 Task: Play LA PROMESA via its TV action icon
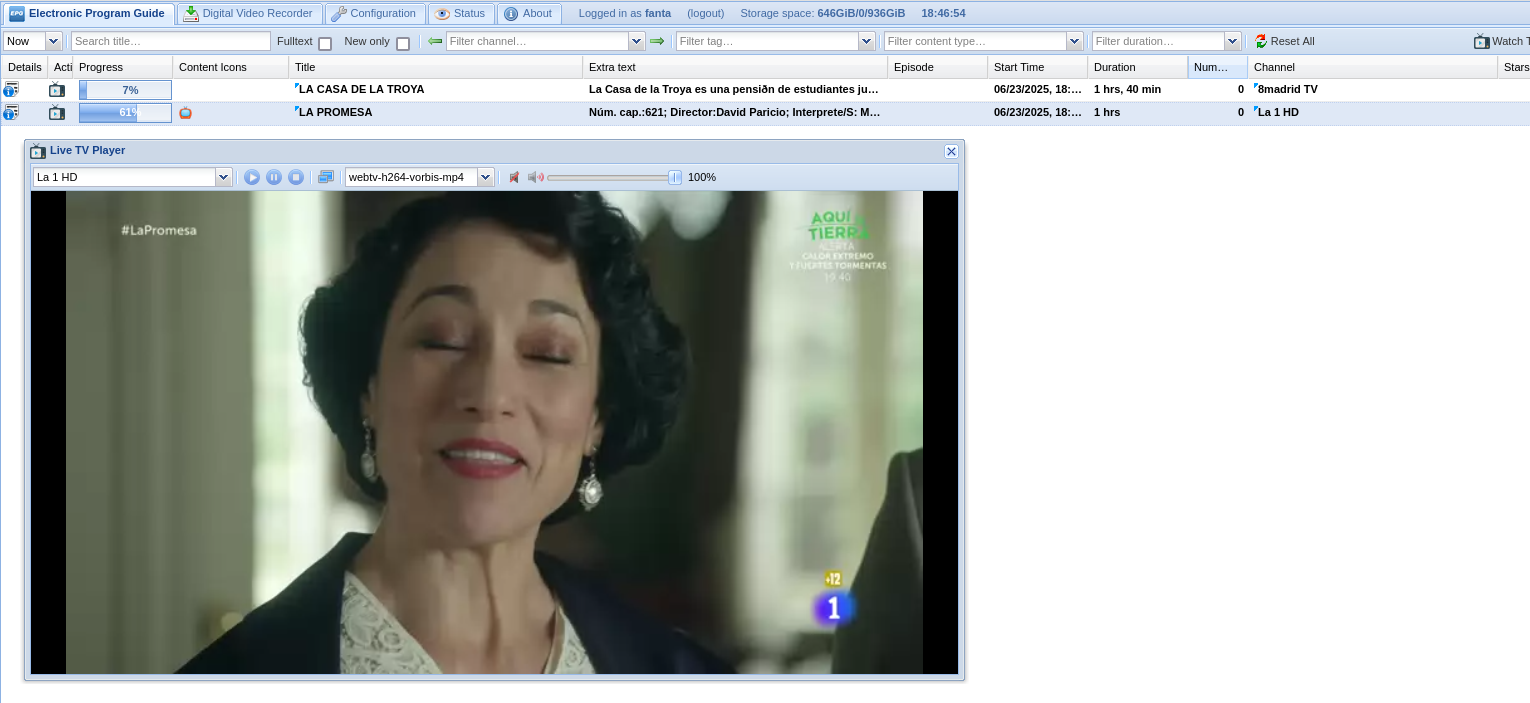pos(57,112)
